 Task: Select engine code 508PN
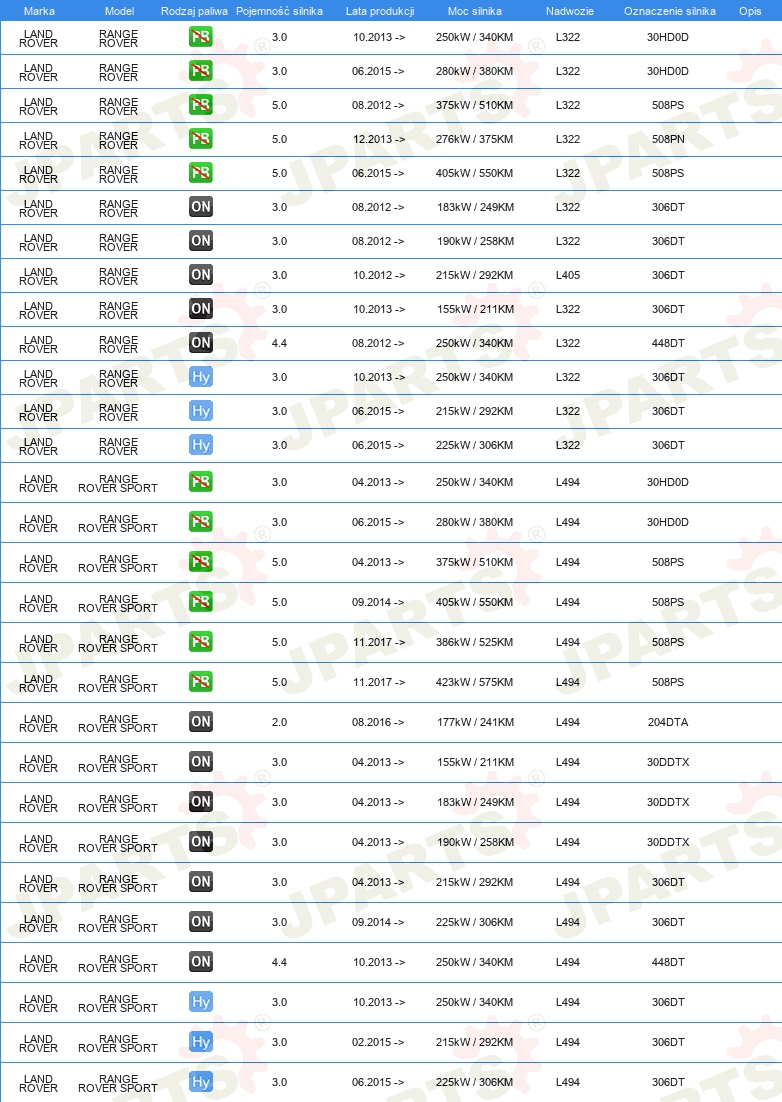click(x=668, y=139)
